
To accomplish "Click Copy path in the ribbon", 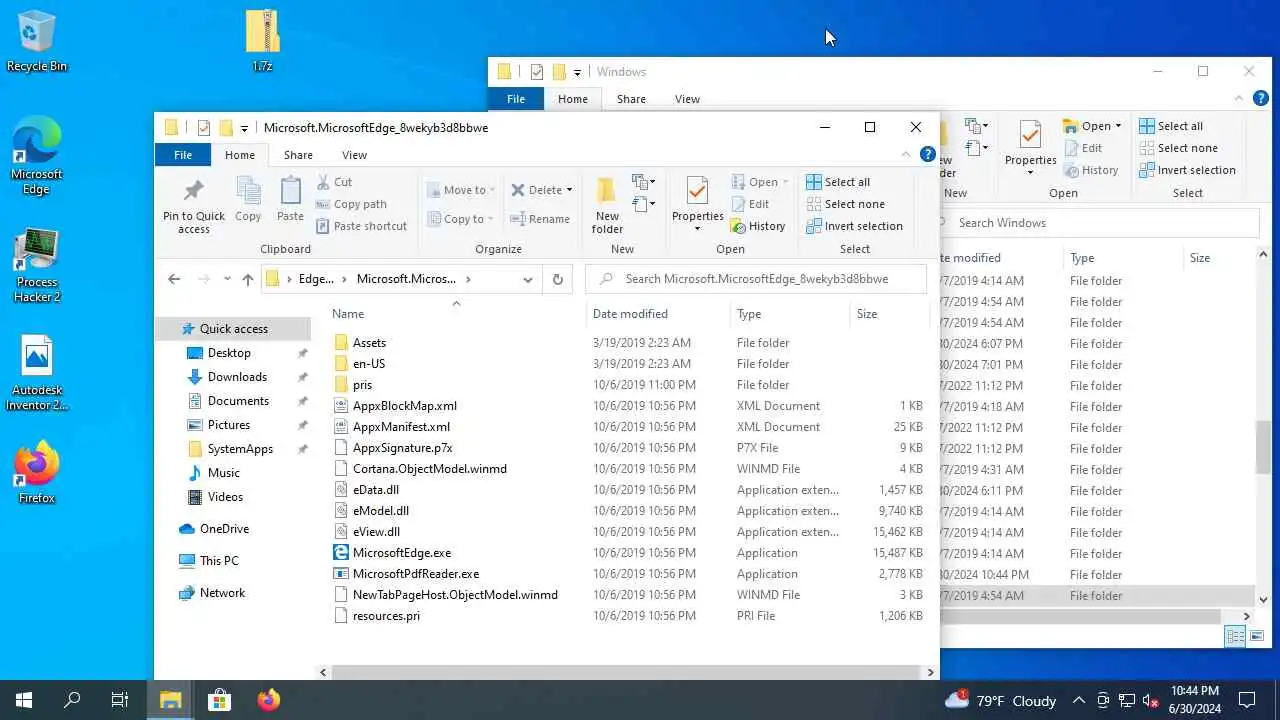I will point(352,204).
